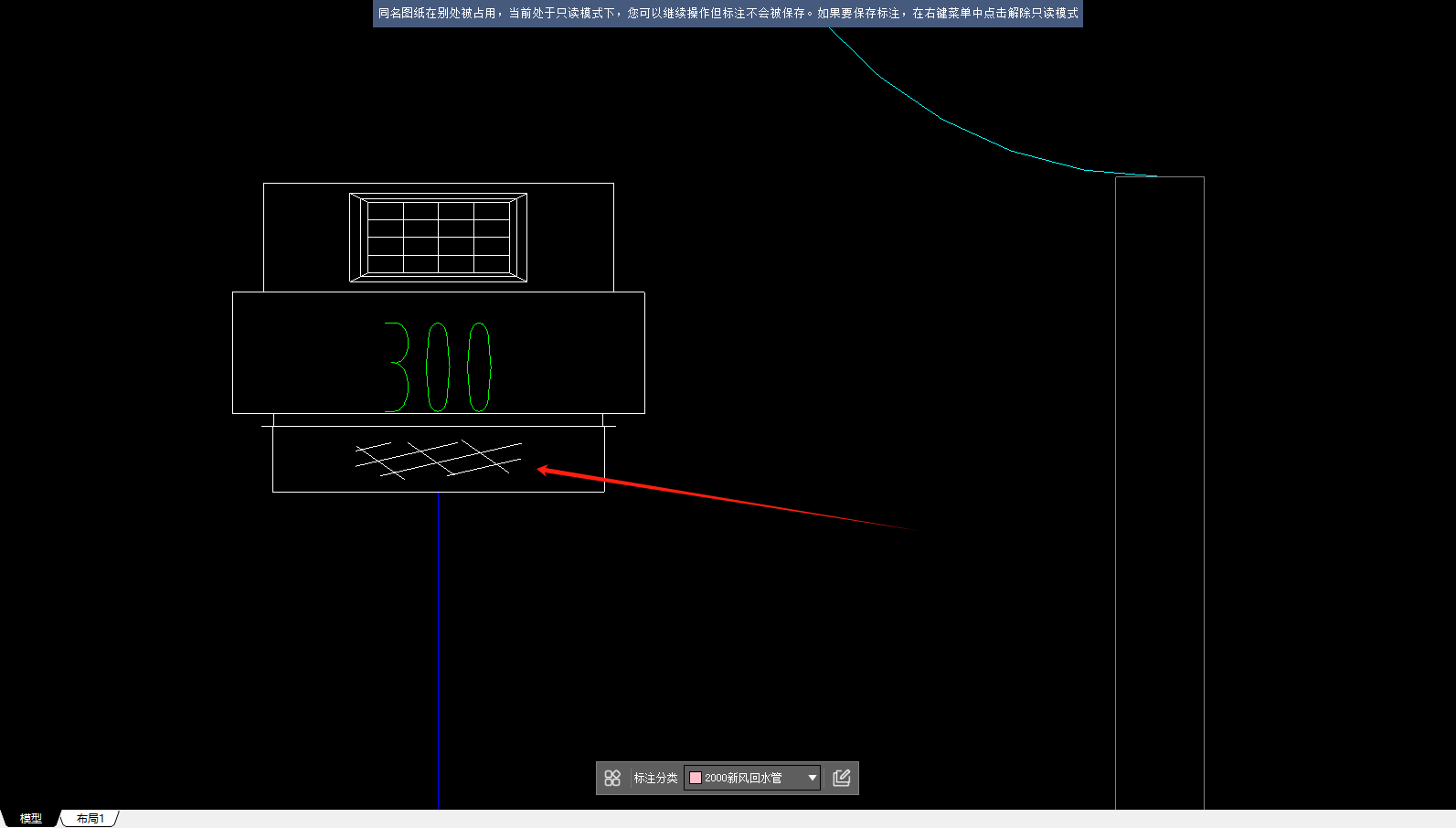Image resolution: width=1456 pixels, height=828 pixels.
Task: Select the grille grid symbol in the drawing
Action: pyautogui.click(x=438, y=238)
